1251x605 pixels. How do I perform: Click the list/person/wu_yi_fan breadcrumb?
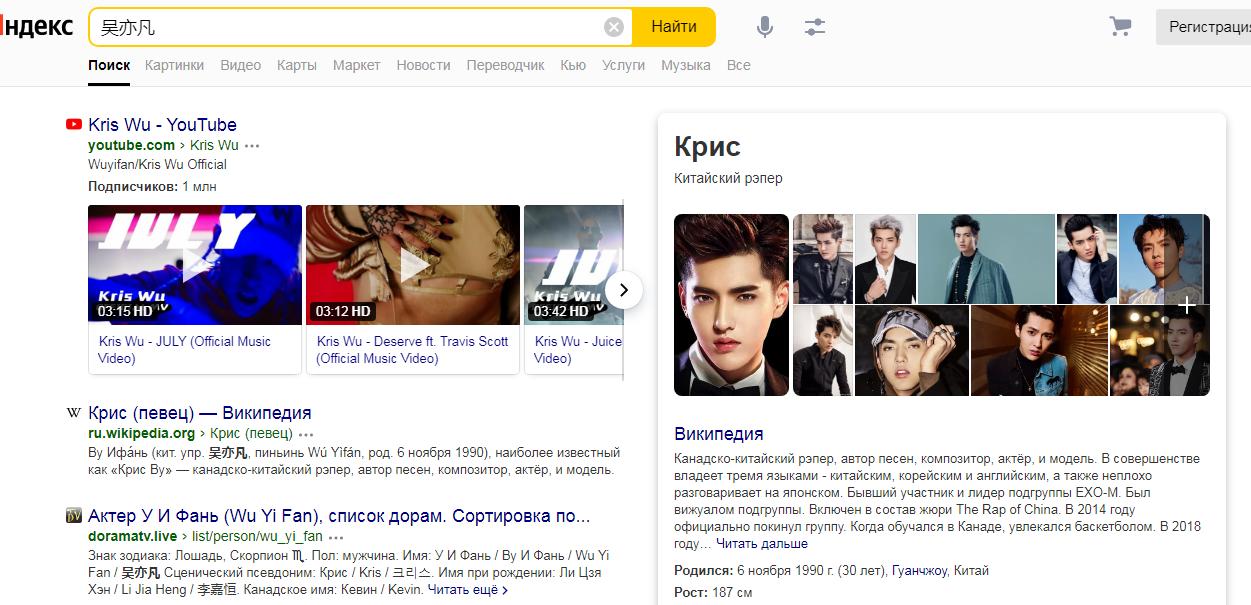(258, 538)
